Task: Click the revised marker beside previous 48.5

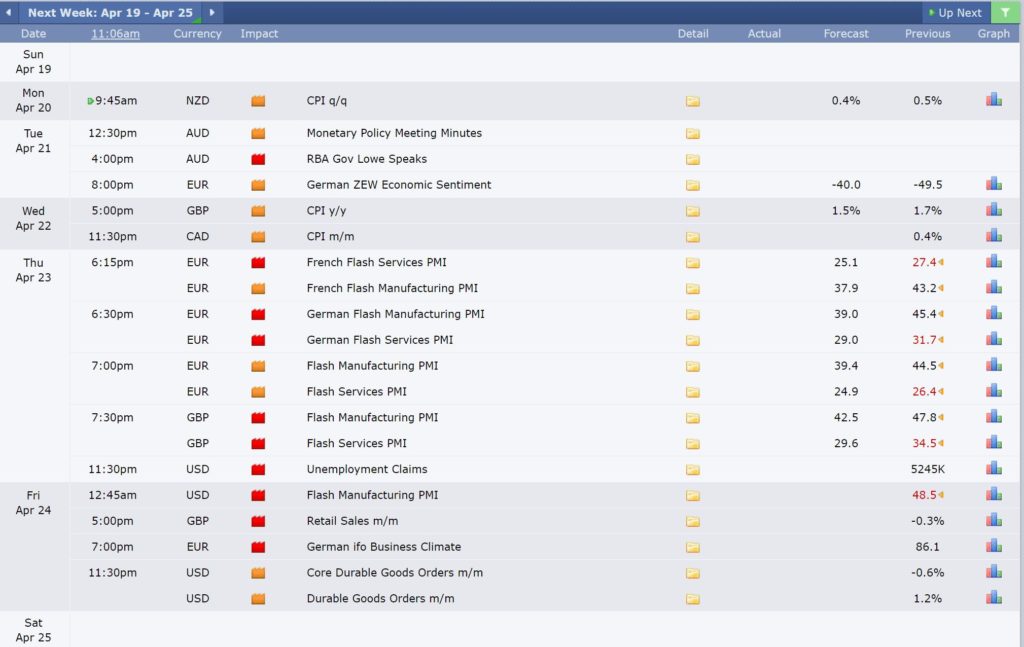Action: pyautogui.click(x=941, y=495)
